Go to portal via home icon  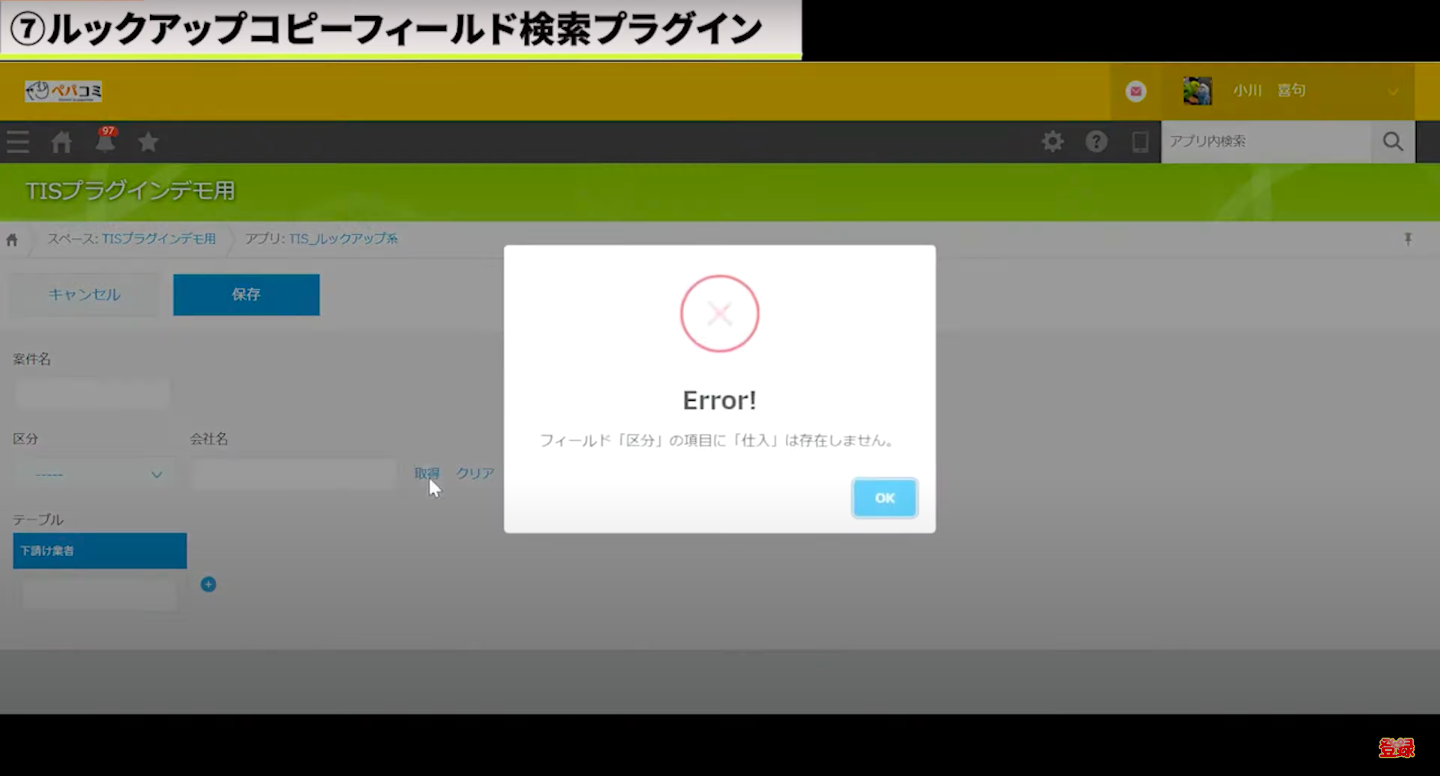point(62,143)
